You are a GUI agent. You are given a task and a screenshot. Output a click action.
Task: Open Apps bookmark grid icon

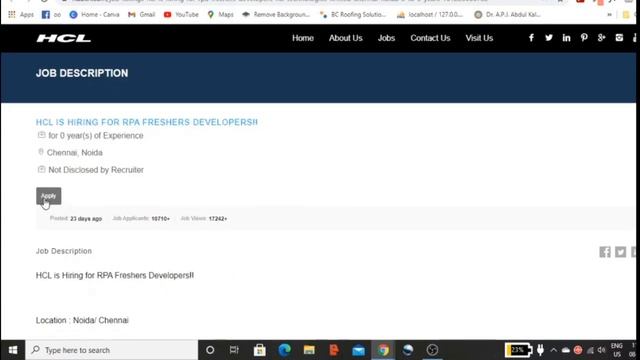(12, 15)
